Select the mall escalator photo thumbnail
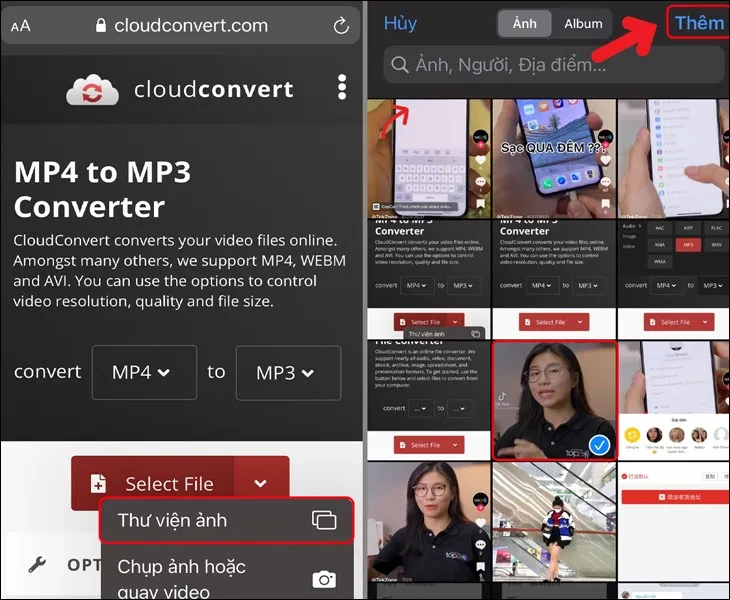This screenshot has width=730, height=600. coord(554,522)
